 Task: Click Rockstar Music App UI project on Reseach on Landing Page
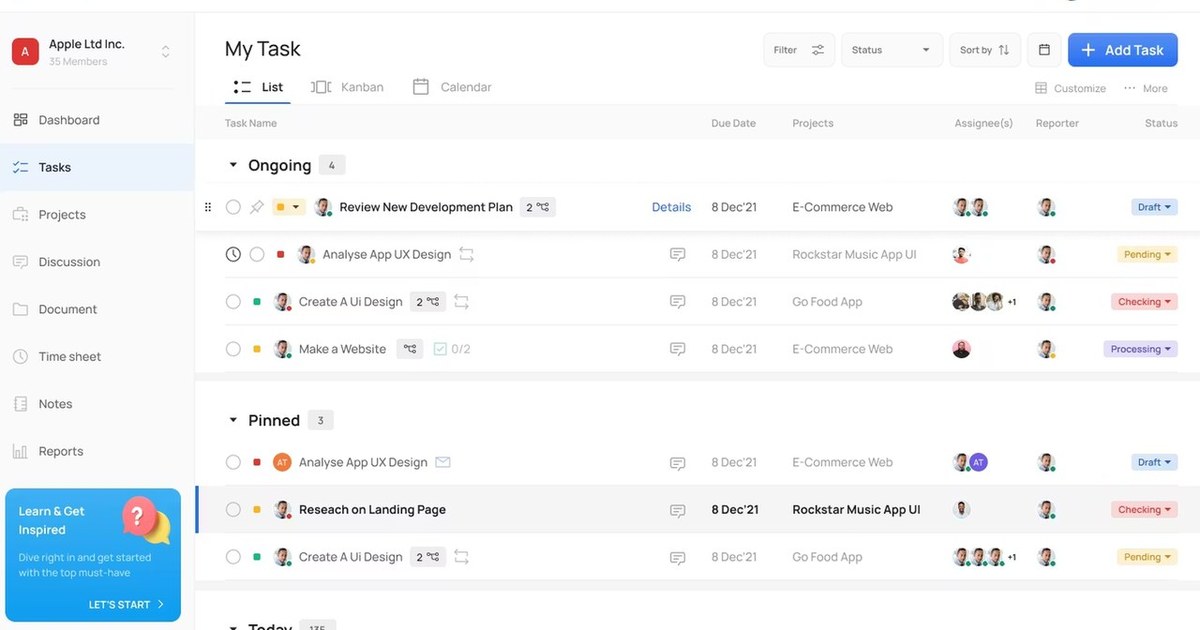pos(854,510)
